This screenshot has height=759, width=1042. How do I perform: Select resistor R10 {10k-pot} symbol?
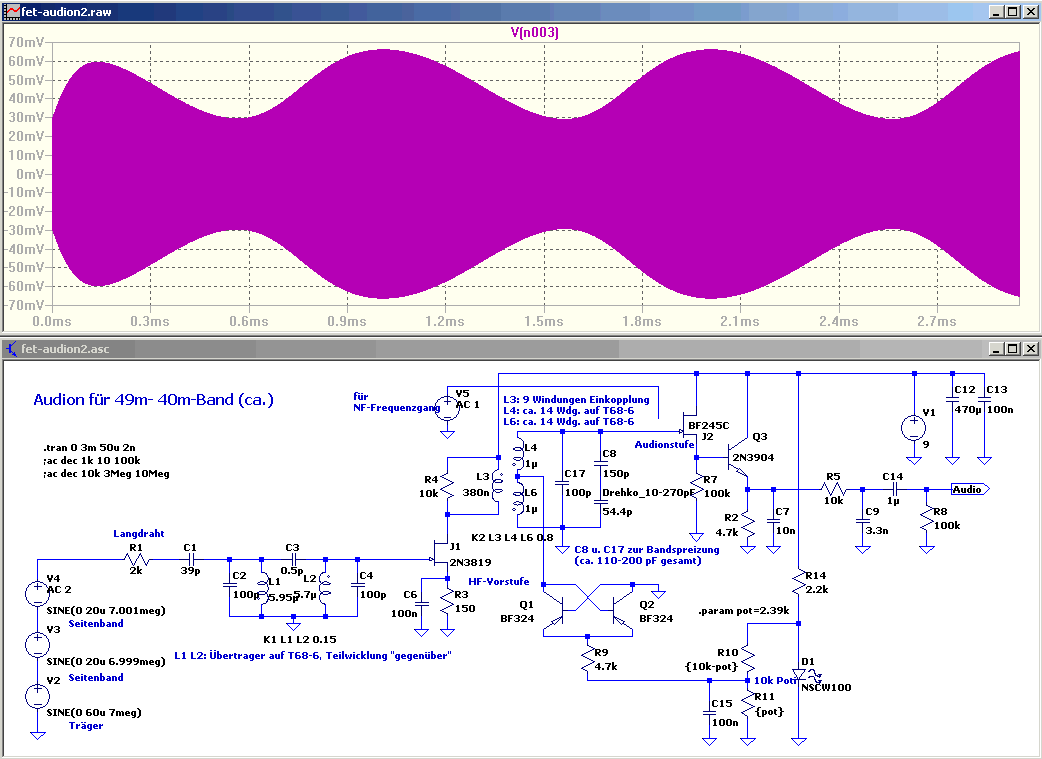[x=748, y=659]
